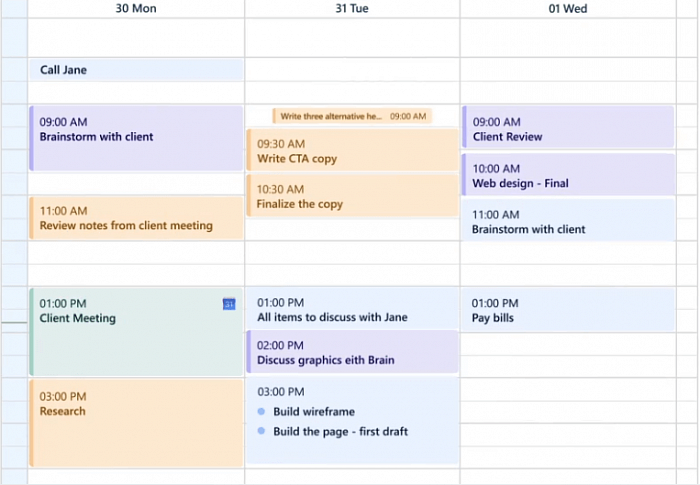Click the current-time marker in left gutter
700x485 pixels.
[13, 323]
